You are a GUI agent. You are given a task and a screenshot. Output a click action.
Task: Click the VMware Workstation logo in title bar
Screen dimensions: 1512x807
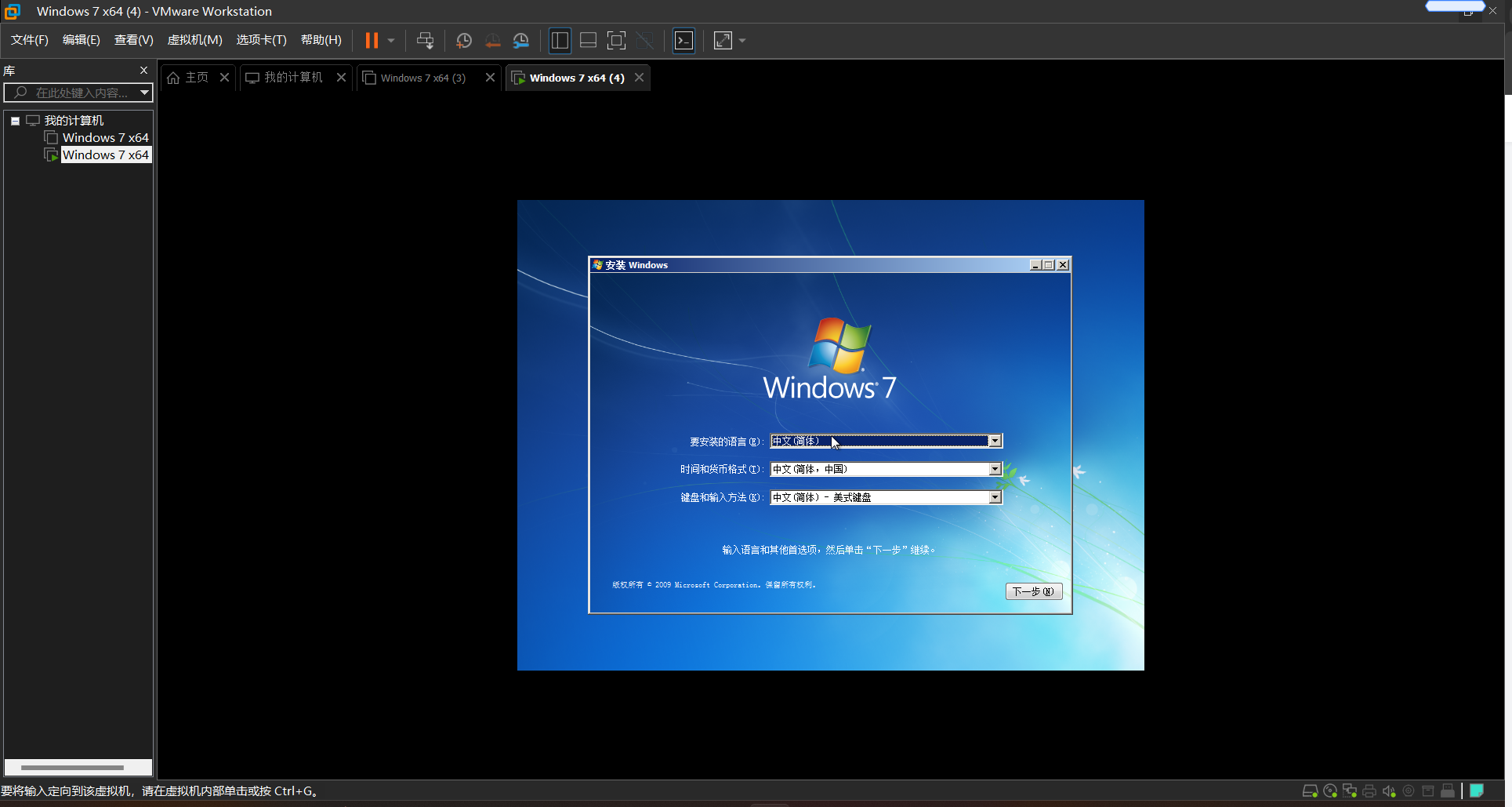[13, 11]
